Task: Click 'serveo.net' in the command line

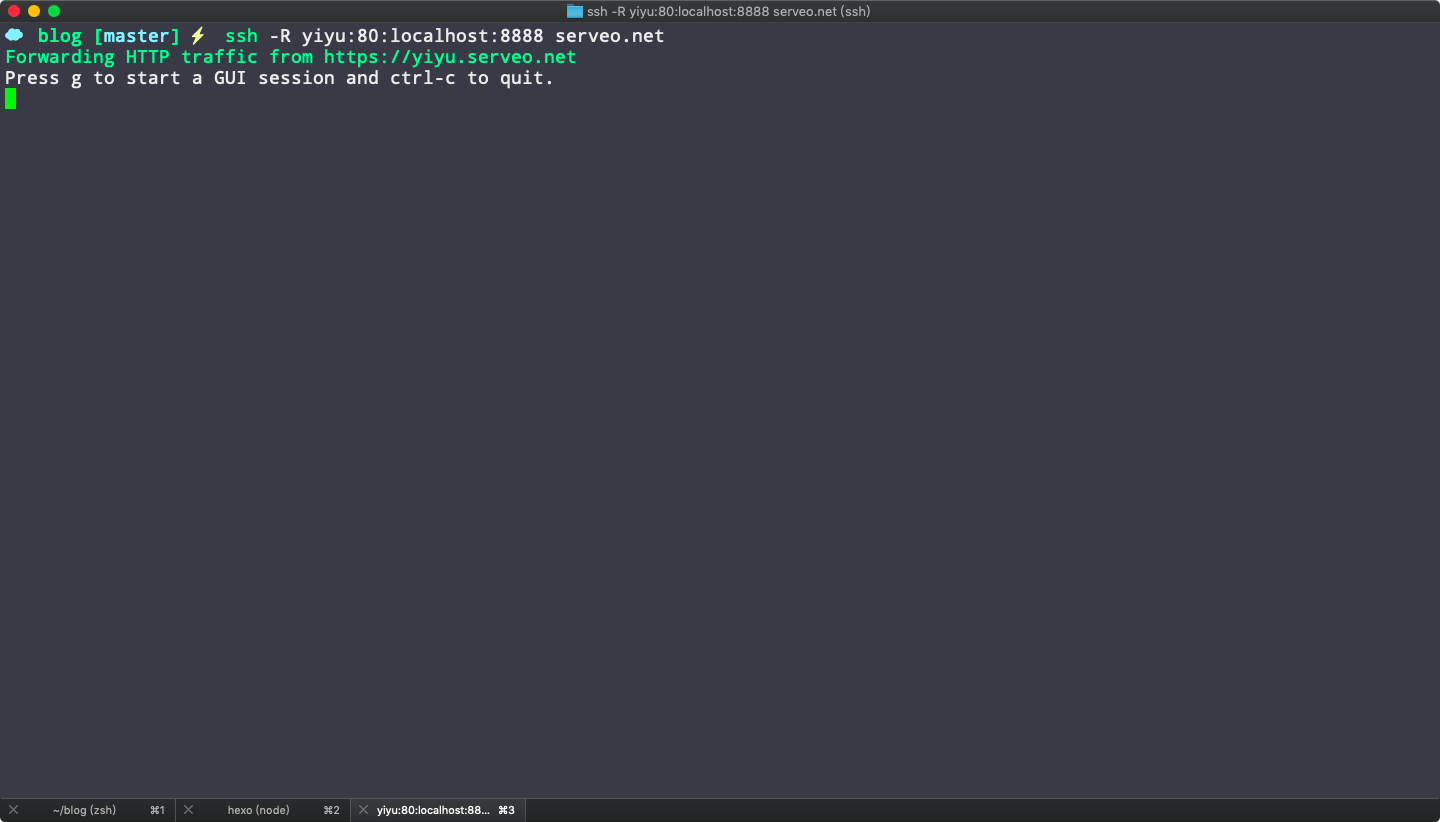Action: pyautogui.click(x=609, y=36)
